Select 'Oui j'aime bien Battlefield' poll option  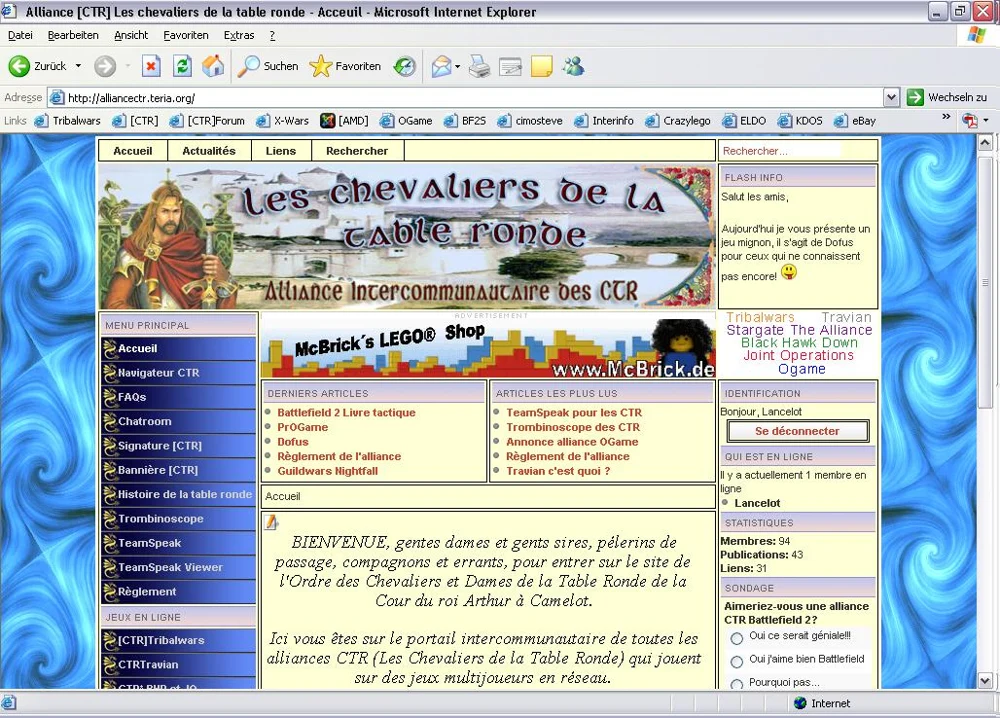pos(737,662)
